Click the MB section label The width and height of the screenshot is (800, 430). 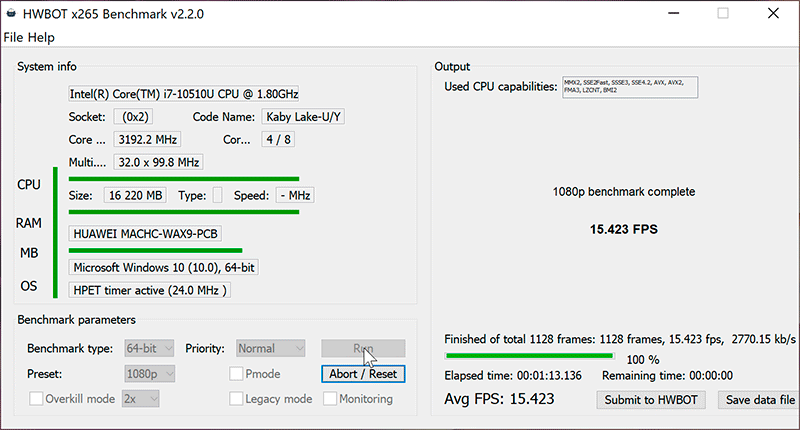pyautogui.click(x=29, y=253)
